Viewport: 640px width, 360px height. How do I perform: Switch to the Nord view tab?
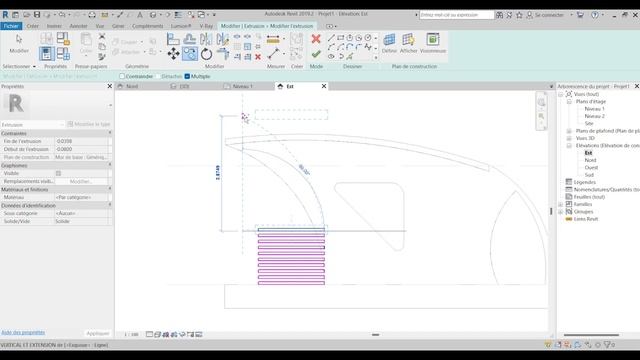coord(132,86)
